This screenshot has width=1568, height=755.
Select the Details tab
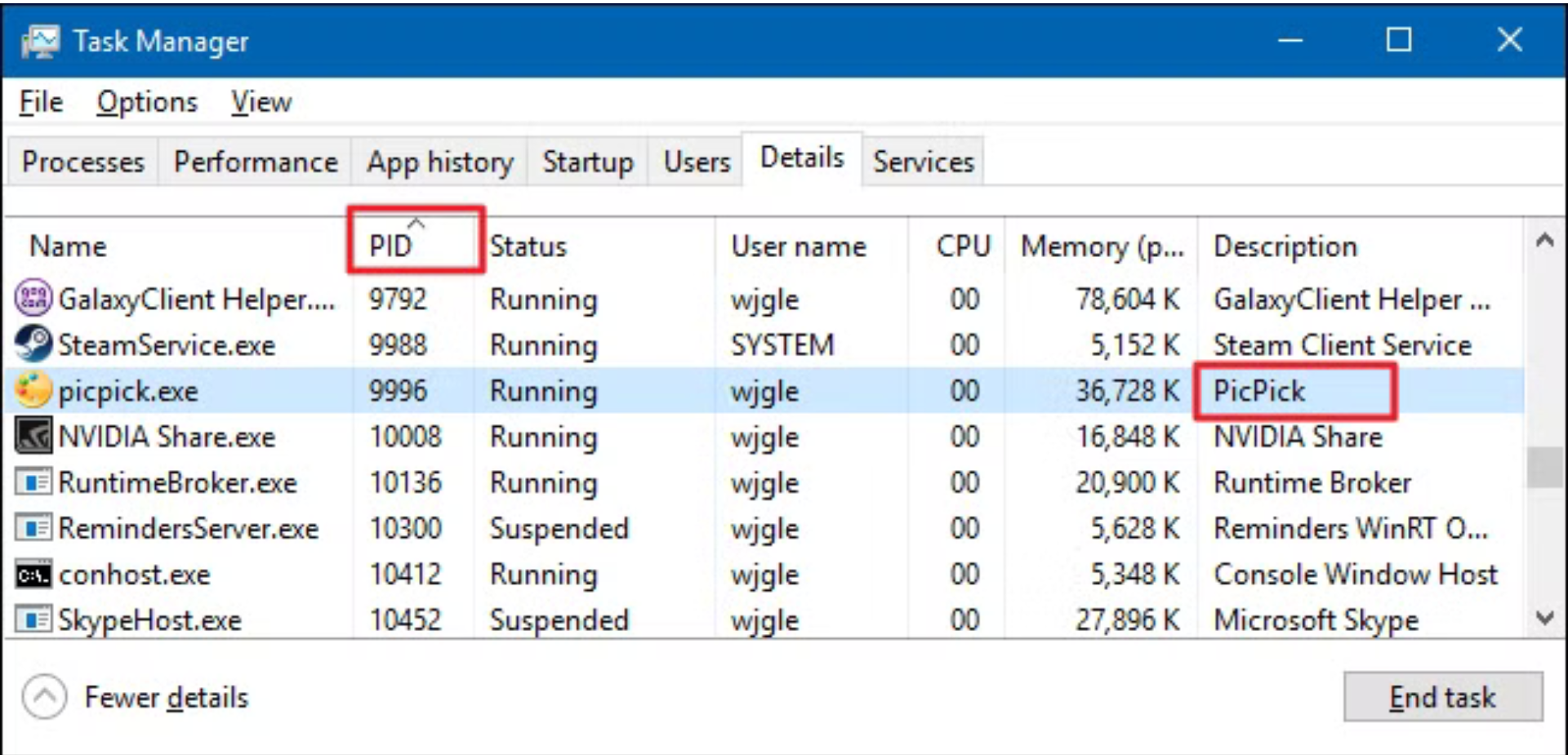tap(802, 158)
